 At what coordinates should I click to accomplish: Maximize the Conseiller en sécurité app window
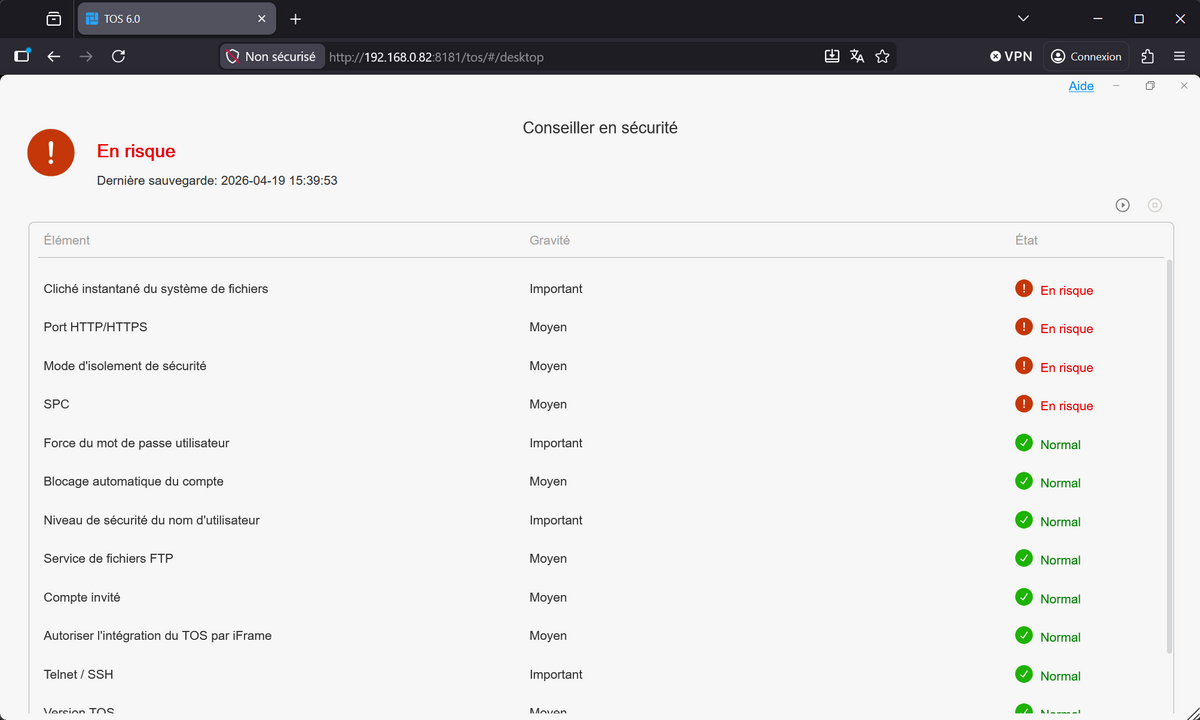tap(1150, 86)
